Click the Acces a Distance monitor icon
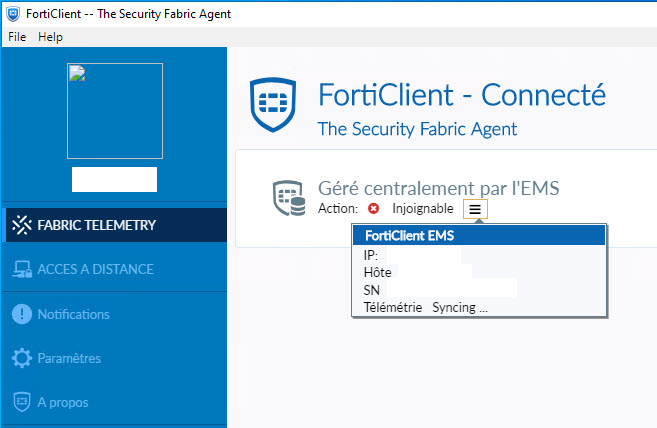657x428 pixels. click(x=21, y=269)
